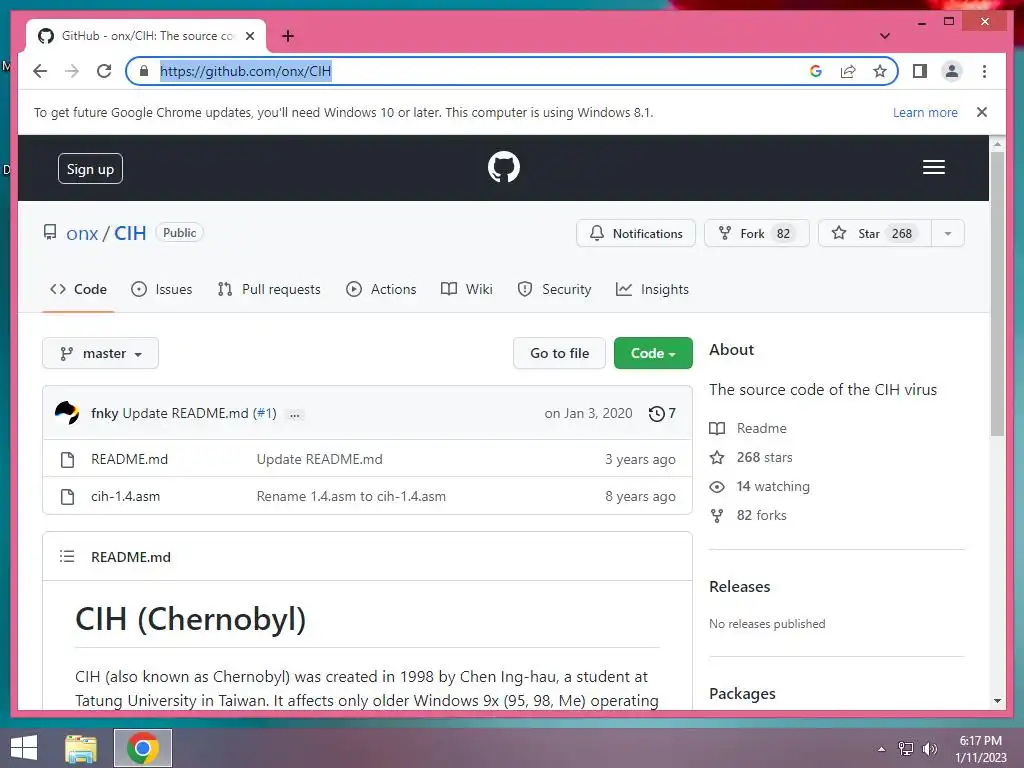Open the hamburger menu in GitHub header
The width and height of the screenshot is (1024, 768).
point(933,167)
